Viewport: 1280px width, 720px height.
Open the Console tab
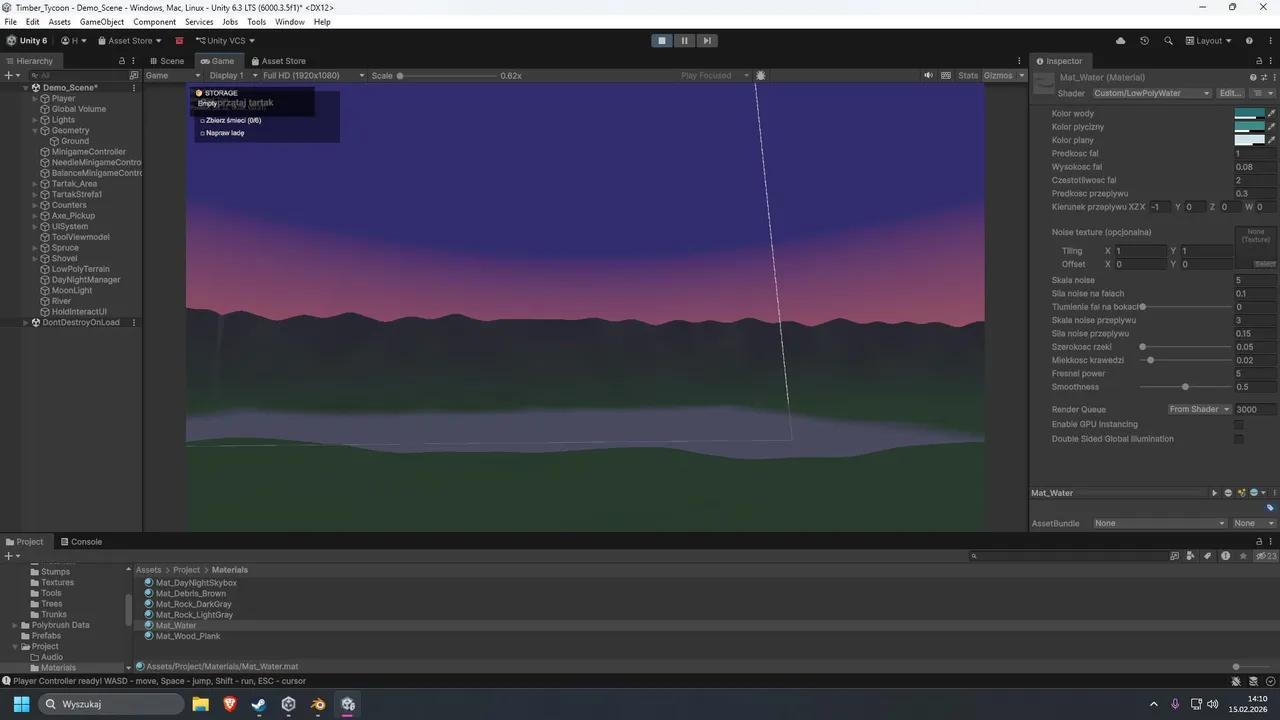point(81,542)
